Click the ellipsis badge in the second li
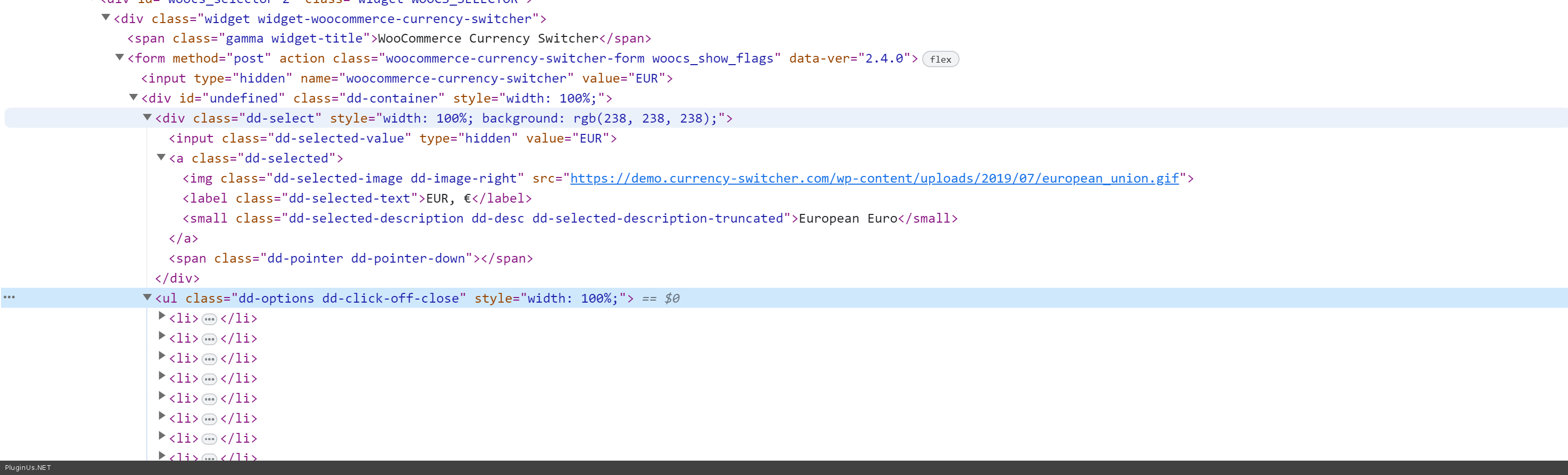 [209, 339]
